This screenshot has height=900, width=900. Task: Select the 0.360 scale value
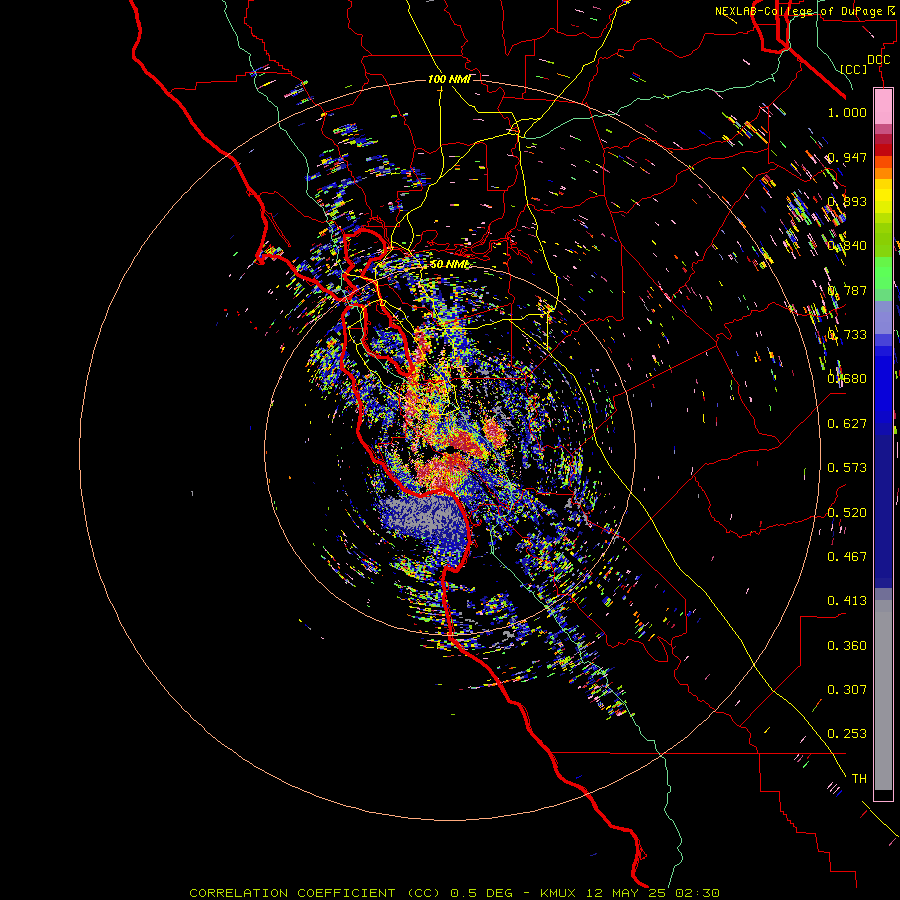tap(847, 646)
